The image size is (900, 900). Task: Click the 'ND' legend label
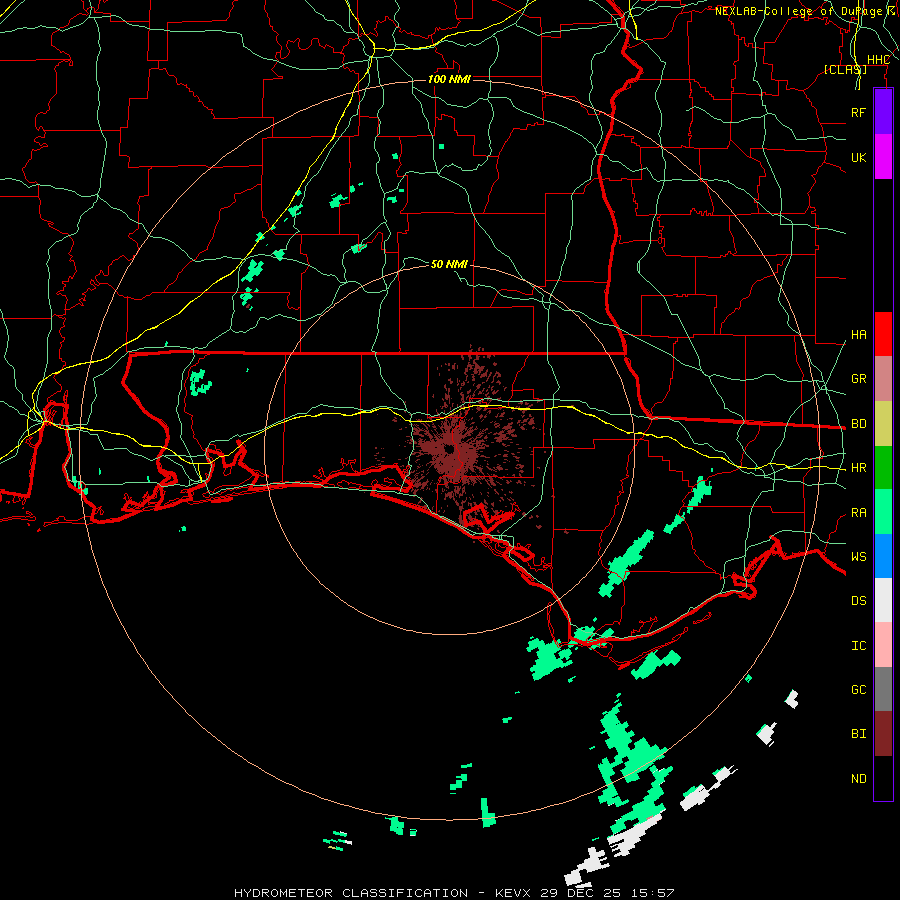[x=858, y=779]
